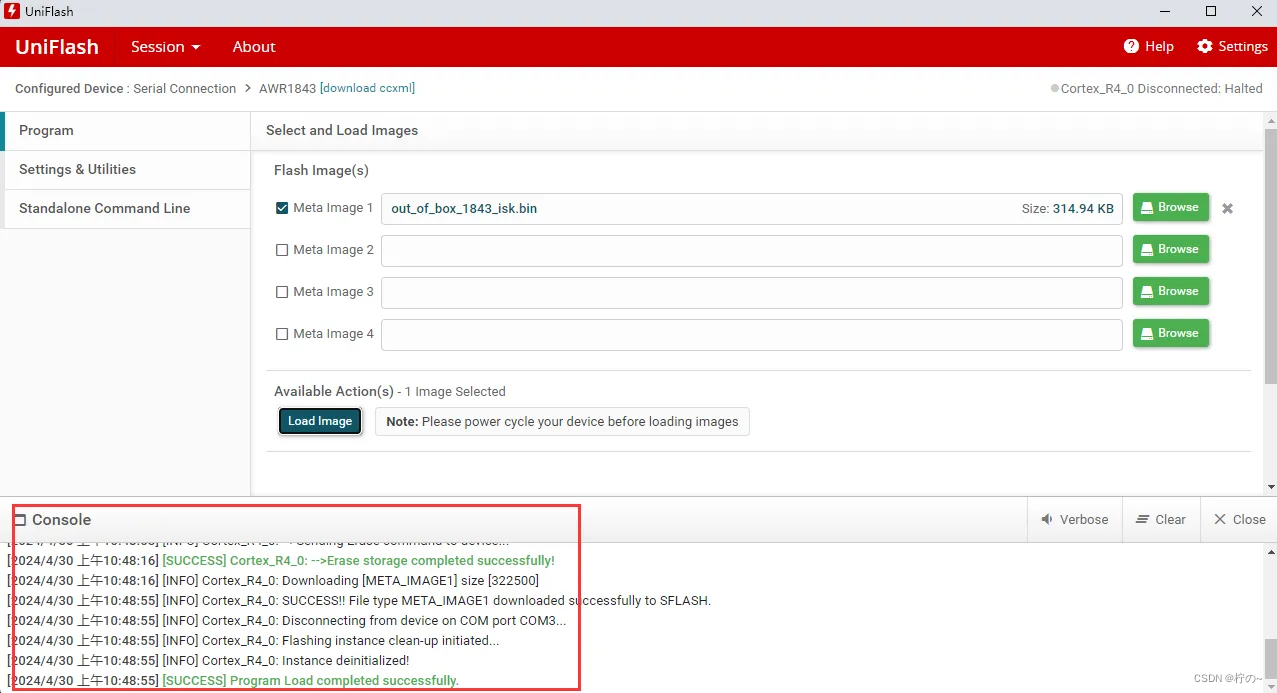
Task: Click the main panel scrollbar down arrow
Action: (x=1270, y=487)
